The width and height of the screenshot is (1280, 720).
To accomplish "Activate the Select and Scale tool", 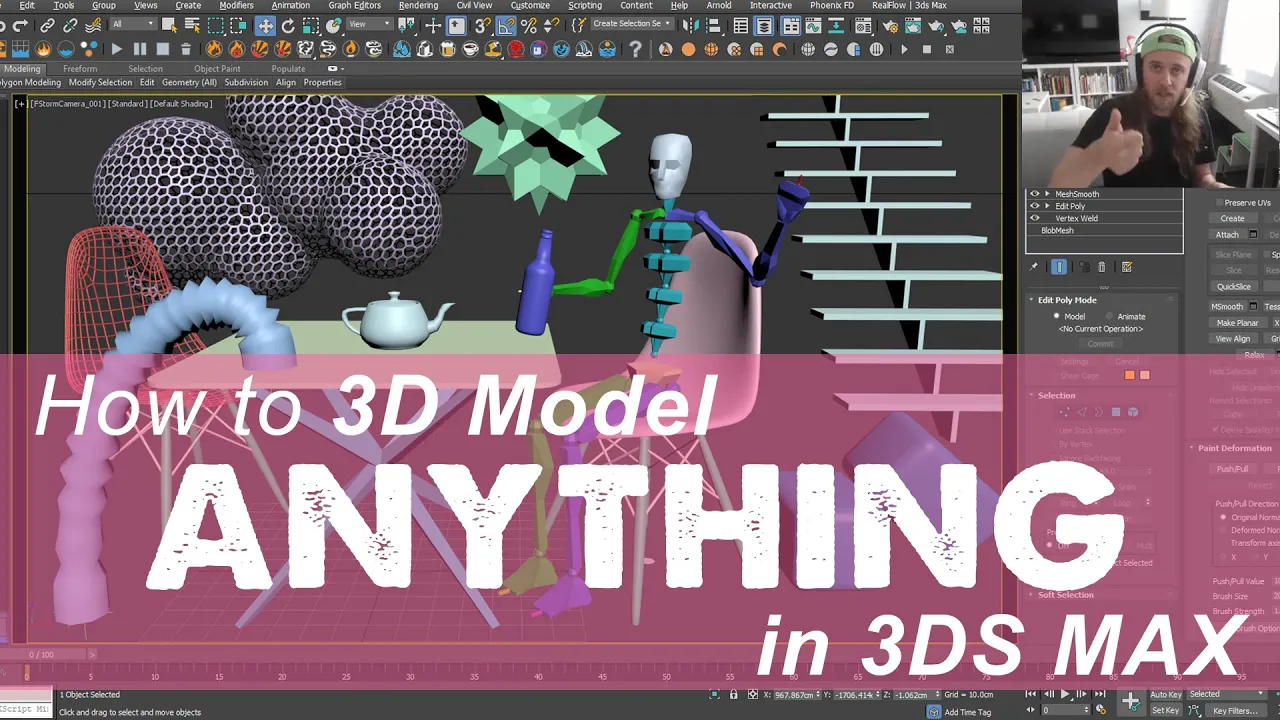I will [x=310, y=25].
